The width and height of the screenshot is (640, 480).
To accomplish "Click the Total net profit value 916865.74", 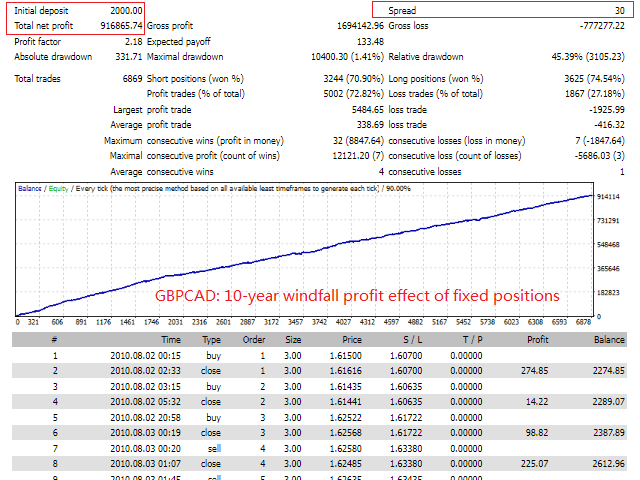I will (x=121, y=26).
